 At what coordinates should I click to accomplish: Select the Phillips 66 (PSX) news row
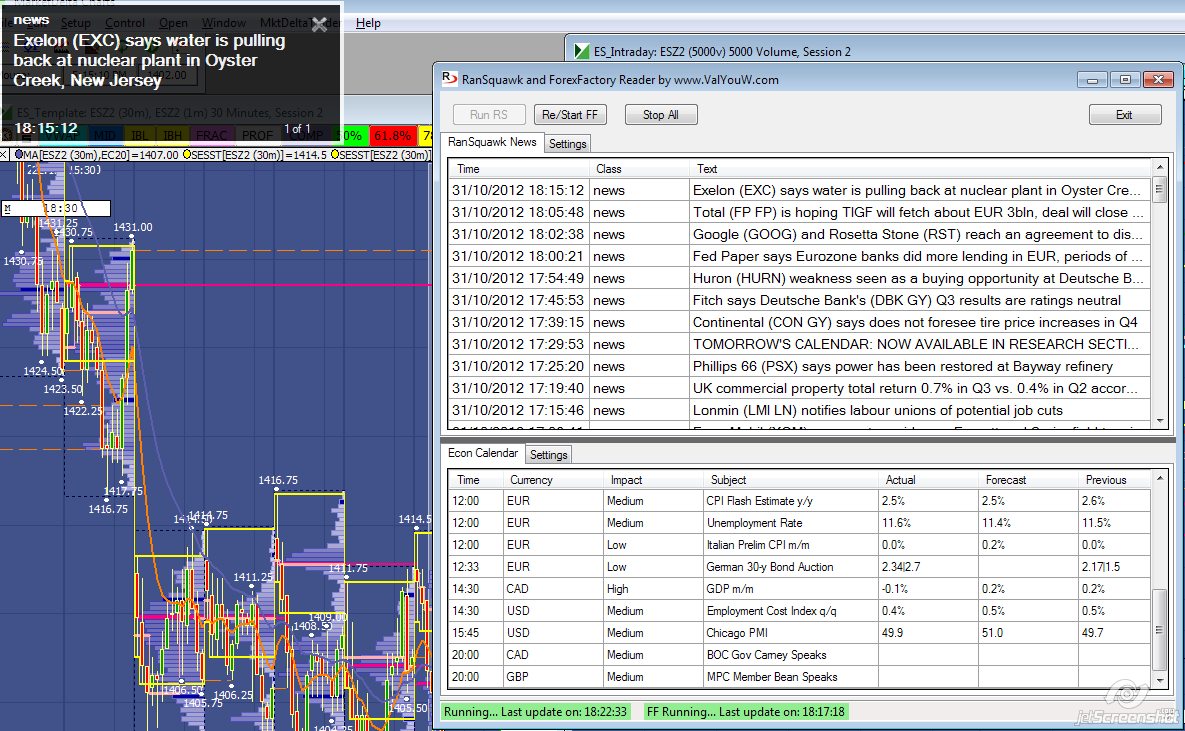[800, 365]
